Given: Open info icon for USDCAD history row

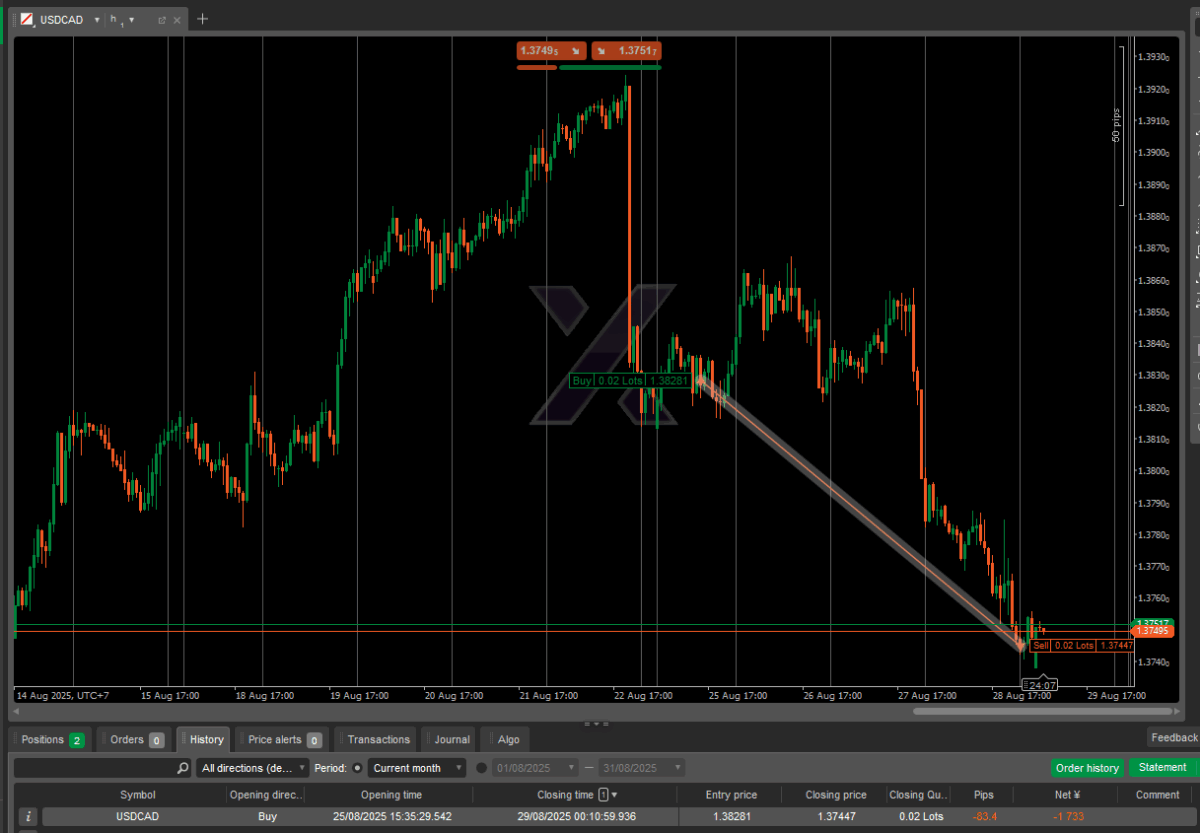Looking at the screenshot, I should pos(28,817).
